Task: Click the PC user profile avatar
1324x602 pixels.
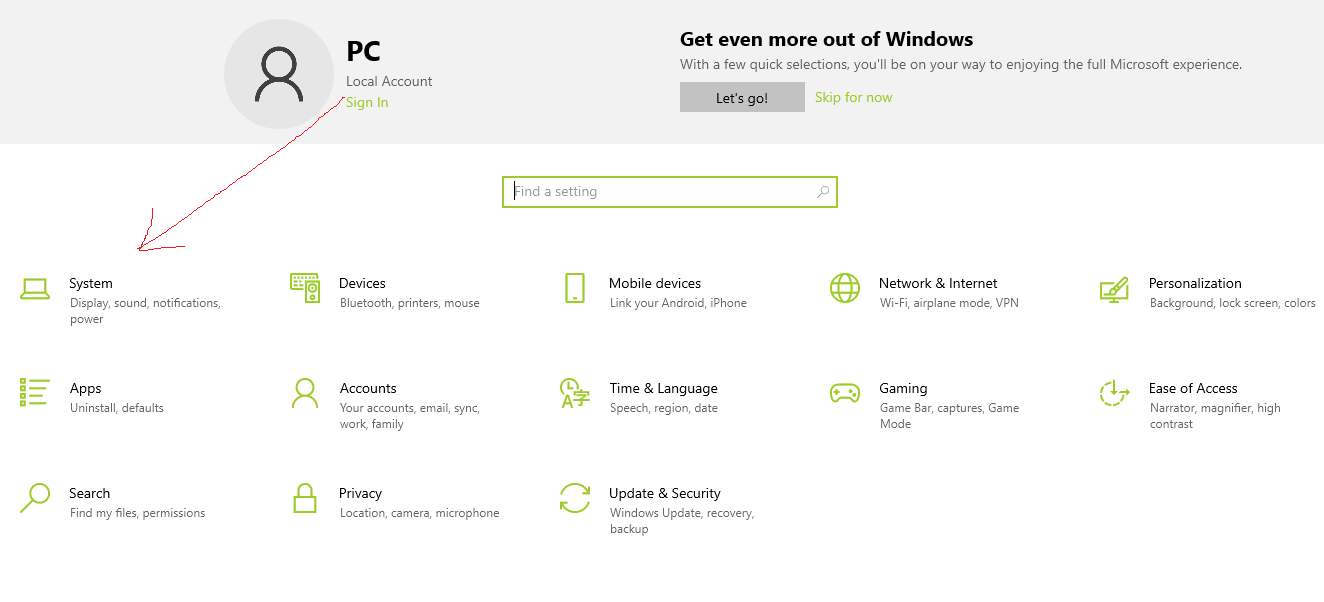Action: 279,74
